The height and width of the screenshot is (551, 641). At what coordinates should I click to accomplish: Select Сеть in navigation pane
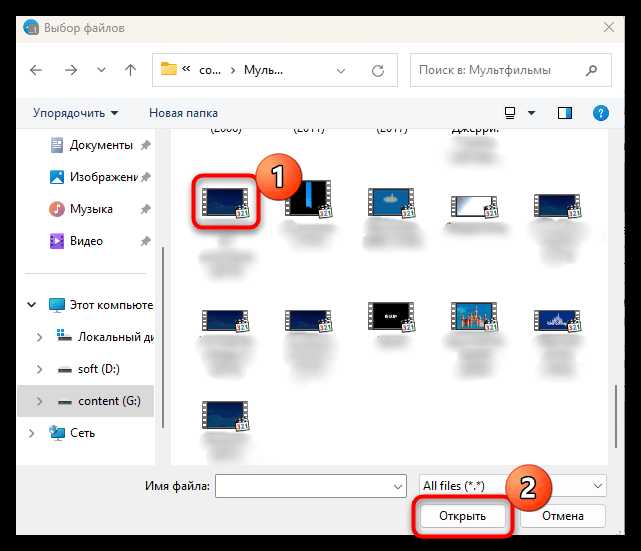[72, 433]
